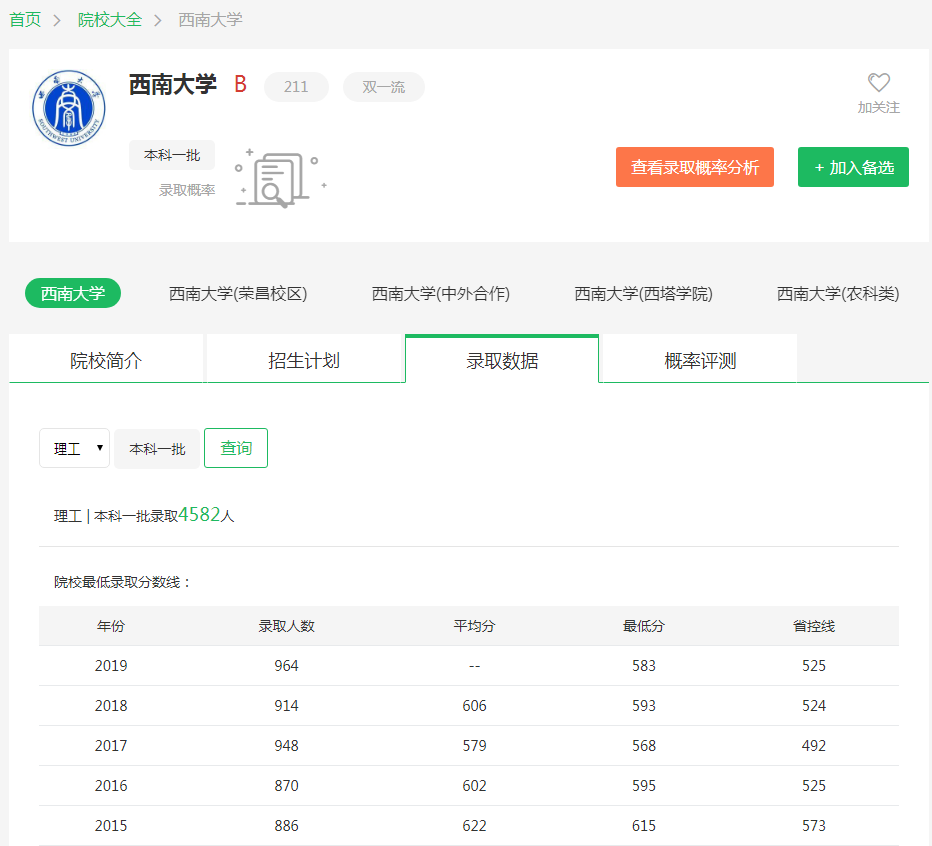Screen dimensions: 932x846
Task: Select the 西南大学 campus pill
Action: (73, 293)
